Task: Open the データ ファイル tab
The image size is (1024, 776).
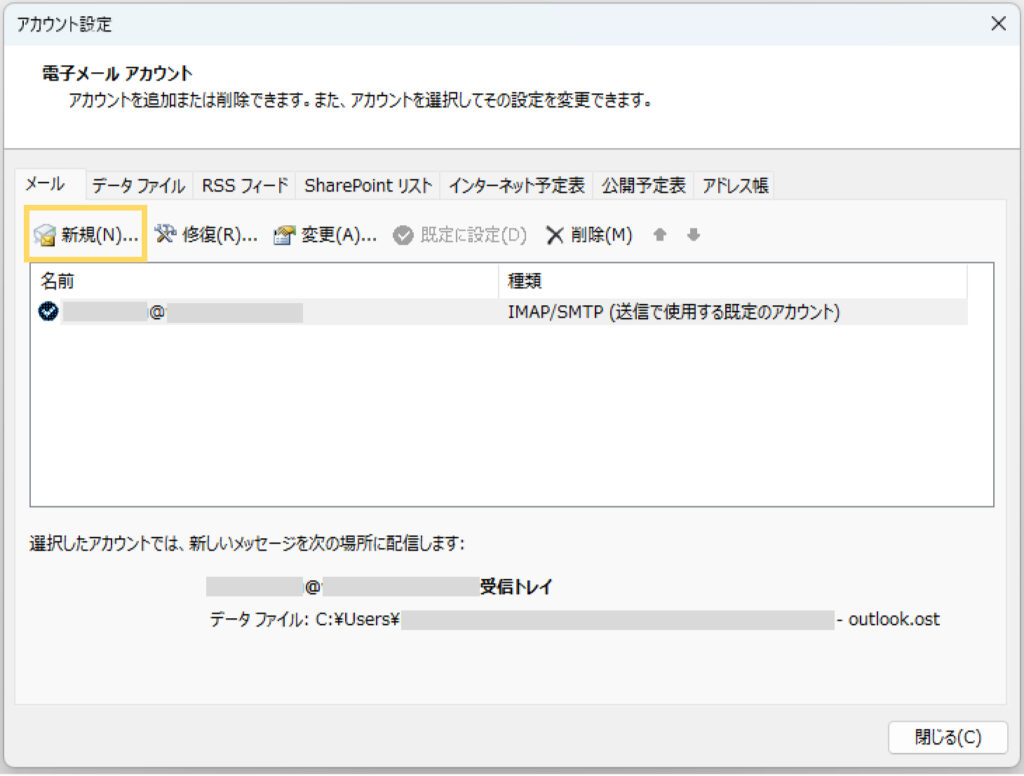Action: pos(139,185)
